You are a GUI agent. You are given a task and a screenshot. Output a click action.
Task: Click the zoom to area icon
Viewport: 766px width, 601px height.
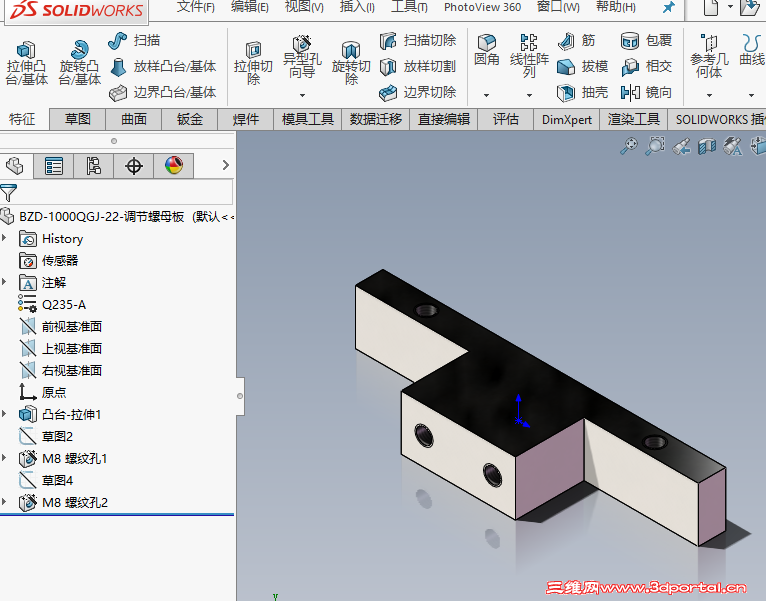pos(655,146)
